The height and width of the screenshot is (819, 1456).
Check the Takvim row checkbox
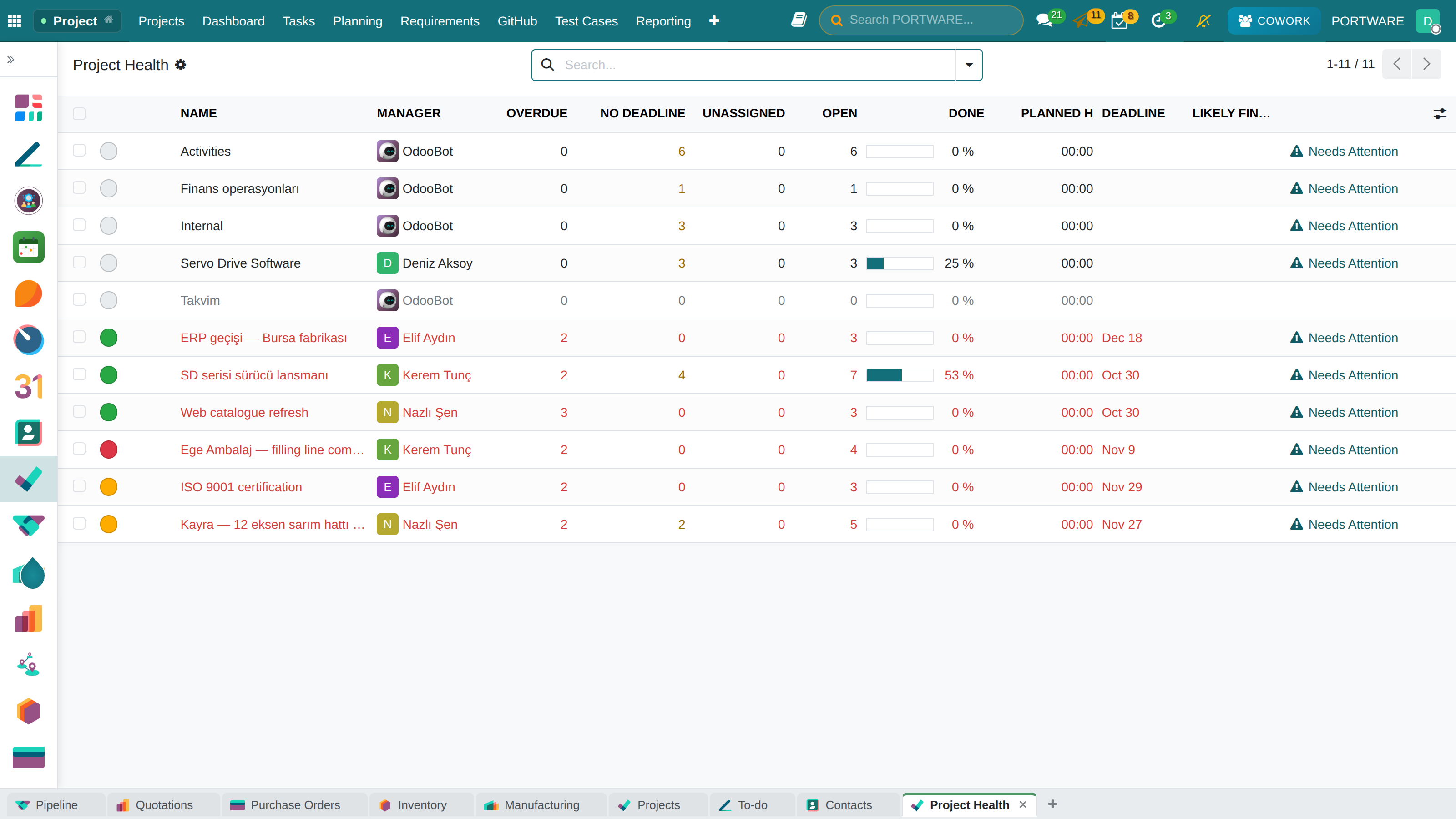coord(79,299)
